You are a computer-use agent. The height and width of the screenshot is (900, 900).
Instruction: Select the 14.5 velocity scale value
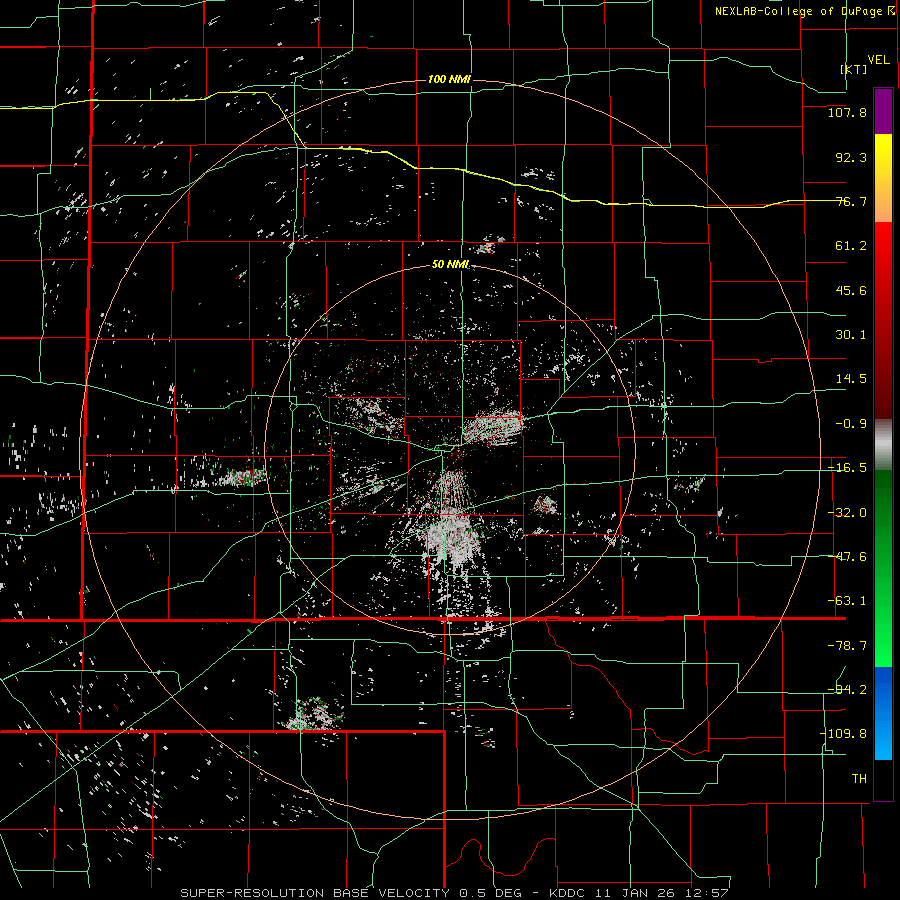pos(851,379)
